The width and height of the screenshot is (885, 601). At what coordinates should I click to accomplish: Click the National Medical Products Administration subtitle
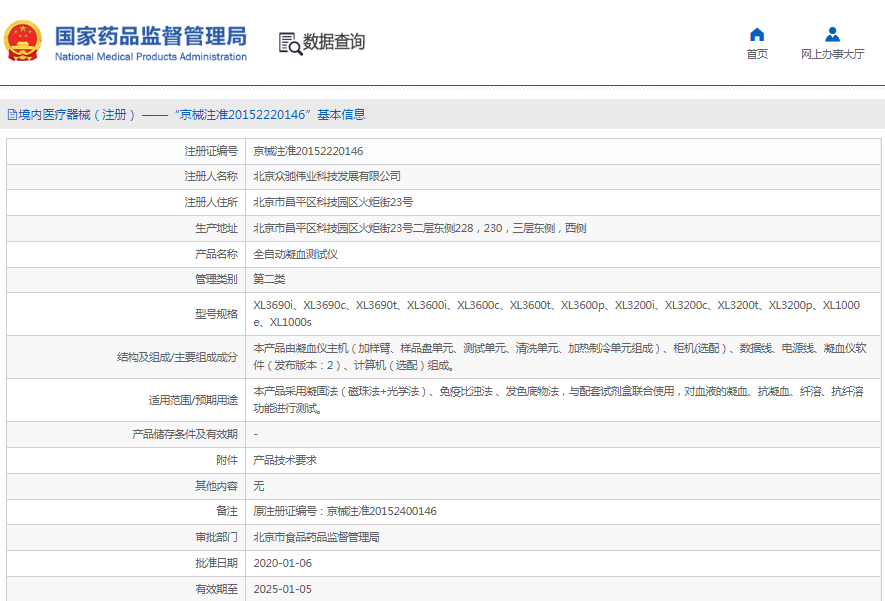tap(150, 57)
